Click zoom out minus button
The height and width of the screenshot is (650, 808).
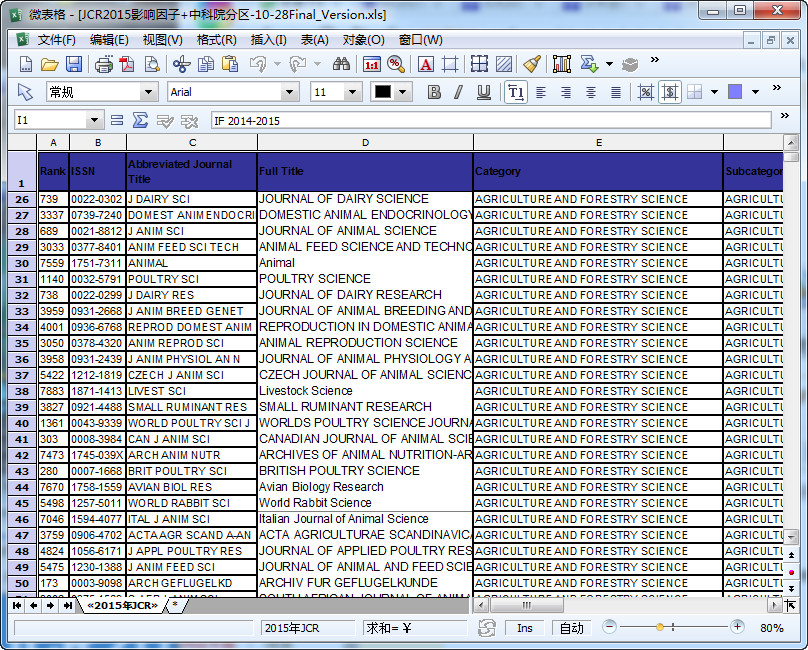(609, 627)
